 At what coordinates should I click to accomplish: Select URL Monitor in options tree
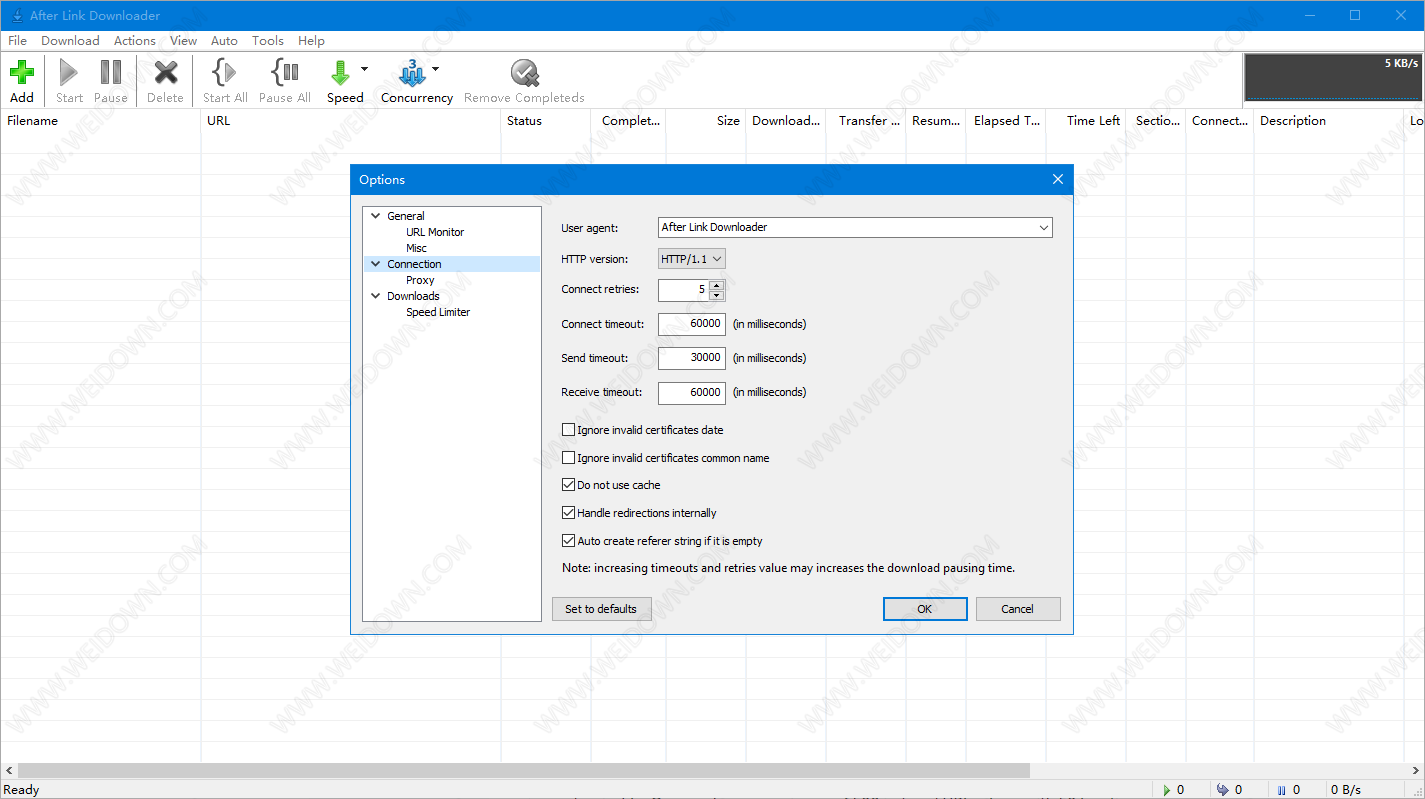(435, 232)
